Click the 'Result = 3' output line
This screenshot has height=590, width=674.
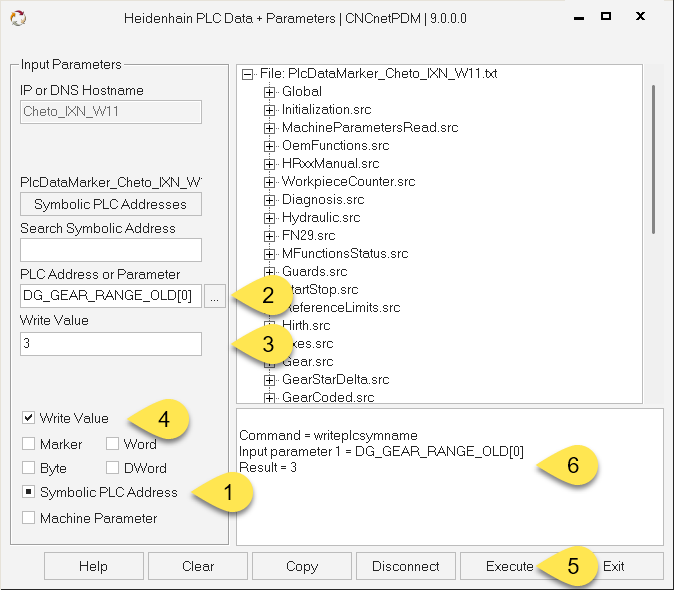[268, 467]
